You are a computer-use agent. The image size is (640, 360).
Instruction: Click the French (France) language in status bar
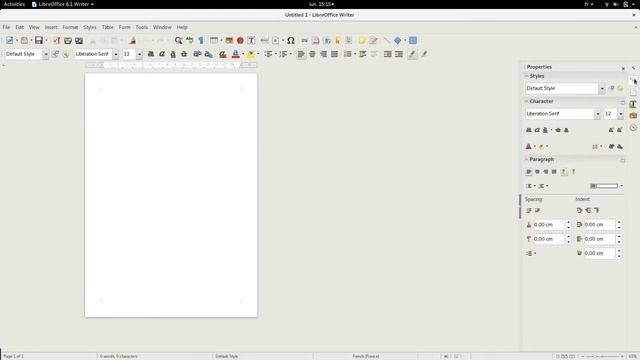(366, 356)
